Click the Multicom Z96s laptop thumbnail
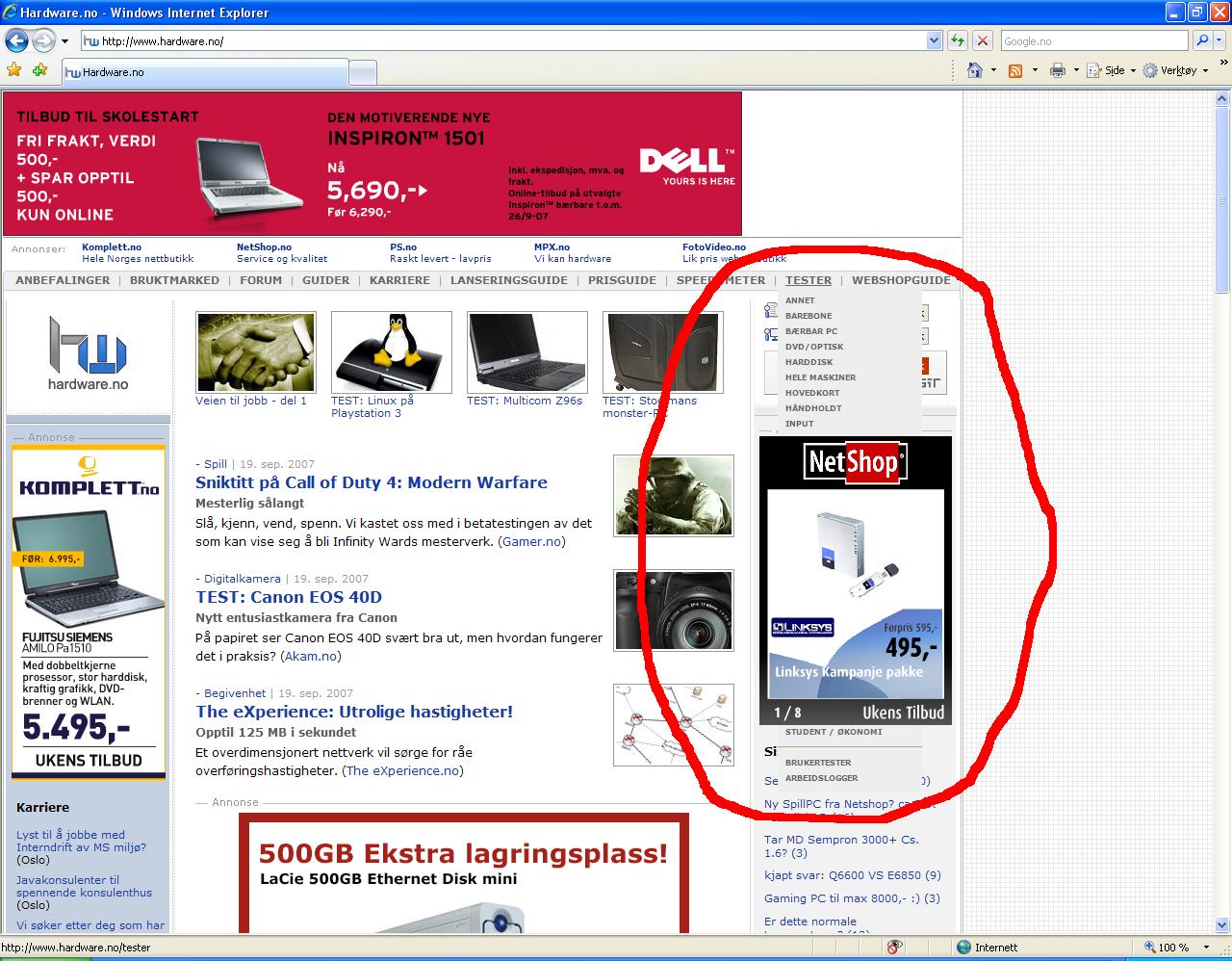The image size is (1232, 961). click(x=526, y=351)
